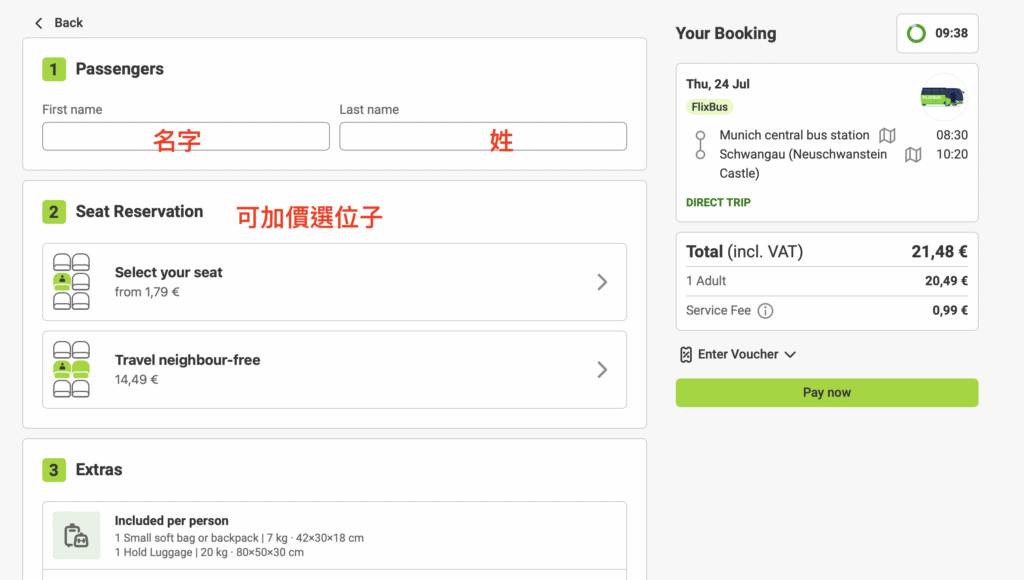
Task: Open map for Schwangau Neuschwanstein Castle stop
Action: 912,155
